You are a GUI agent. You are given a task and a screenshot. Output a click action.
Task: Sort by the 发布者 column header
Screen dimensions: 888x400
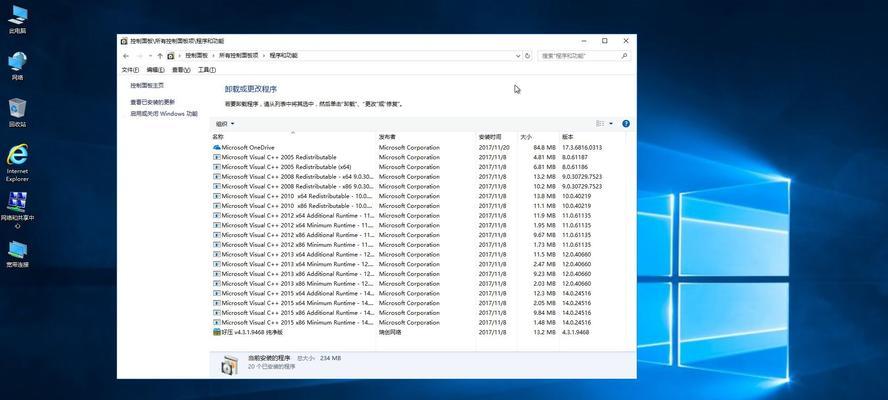click(426, 137)
